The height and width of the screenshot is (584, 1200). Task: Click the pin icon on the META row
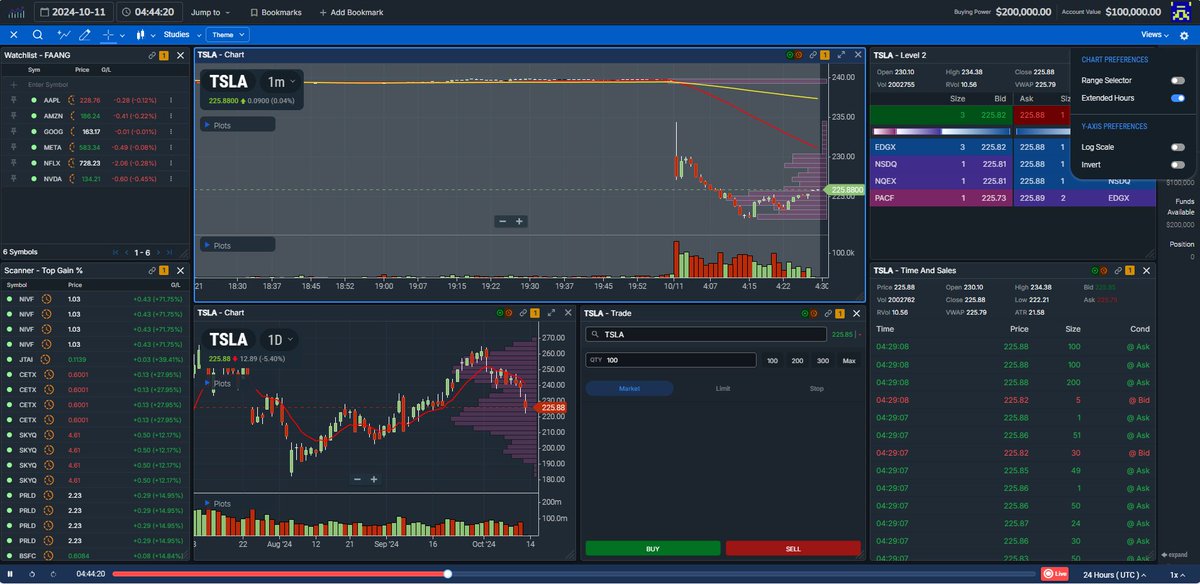point(14,147)
